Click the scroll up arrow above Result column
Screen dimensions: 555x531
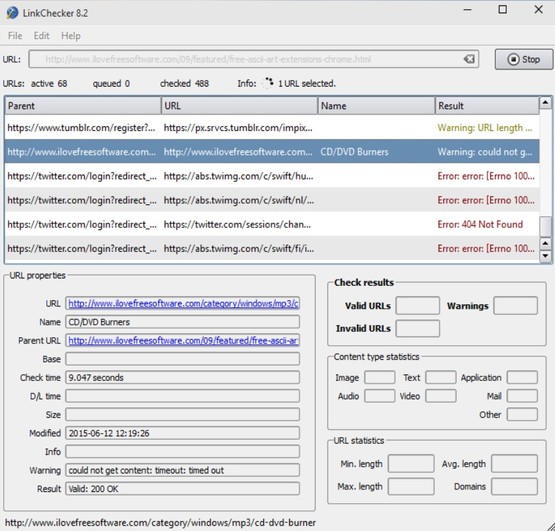pyautogui.click(x=545, y=103)
